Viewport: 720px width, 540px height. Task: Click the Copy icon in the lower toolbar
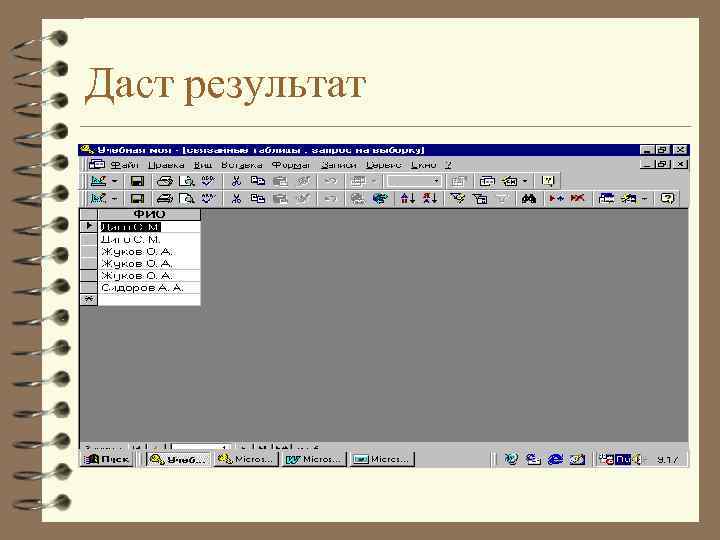258,198
